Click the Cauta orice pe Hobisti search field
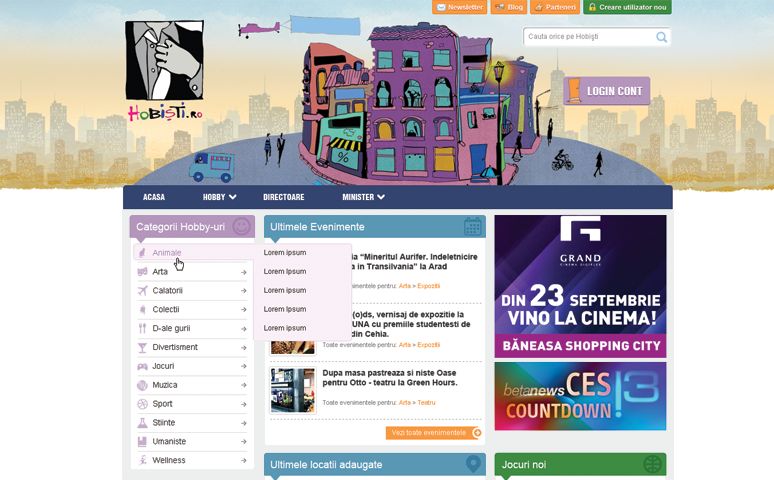The height and width of the screenshot is (480, 774). (588, 37)
